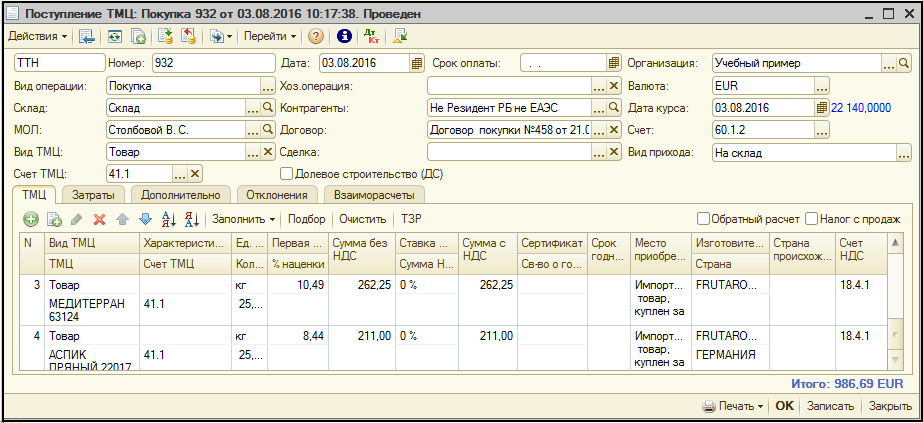The width and height of the screenshot is (923, 423).
Task: Click the blue information icon
Action: pyautogui.click(x=344, y=36)
